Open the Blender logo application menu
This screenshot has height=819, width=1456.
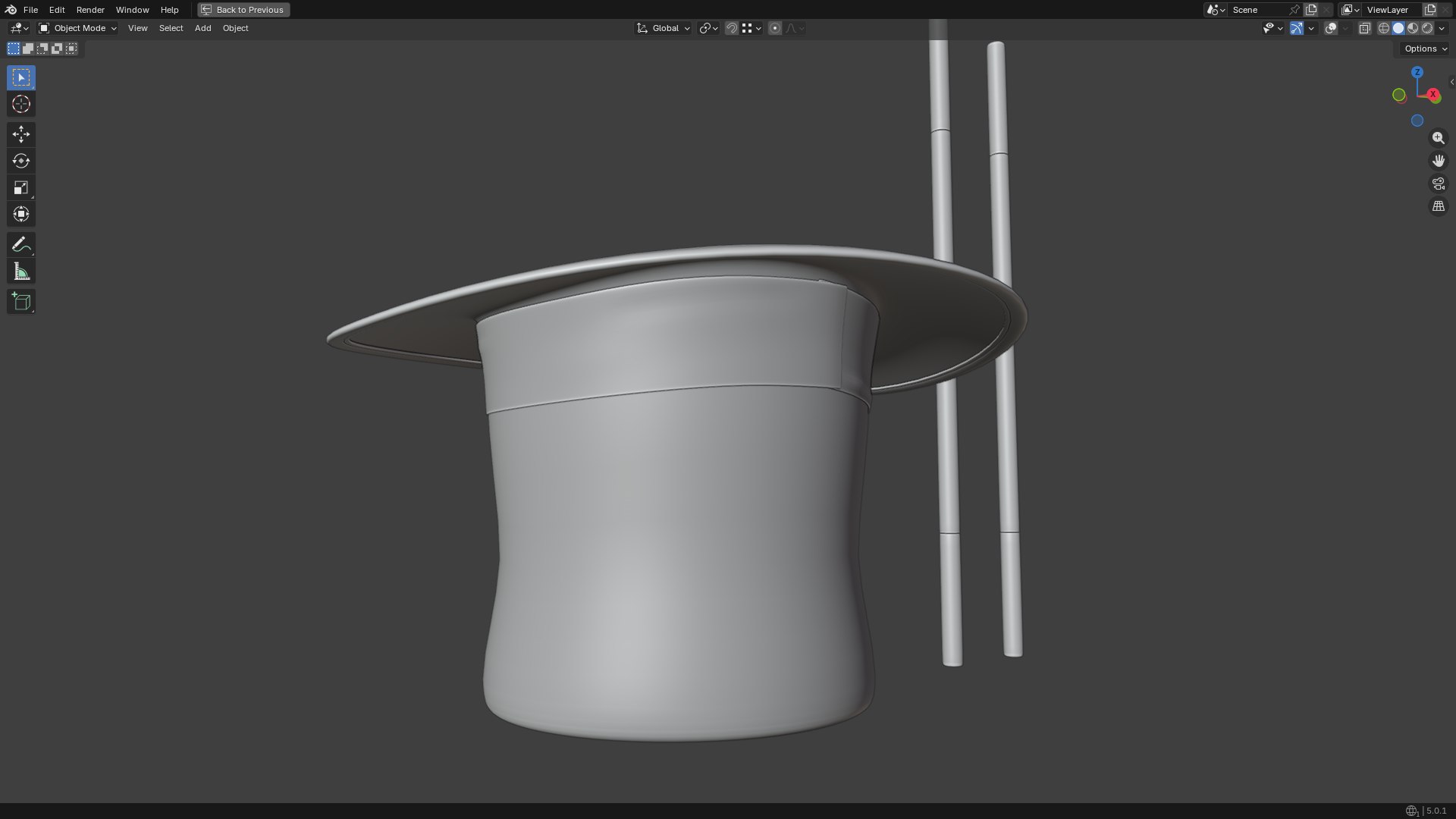click(11, 10)
